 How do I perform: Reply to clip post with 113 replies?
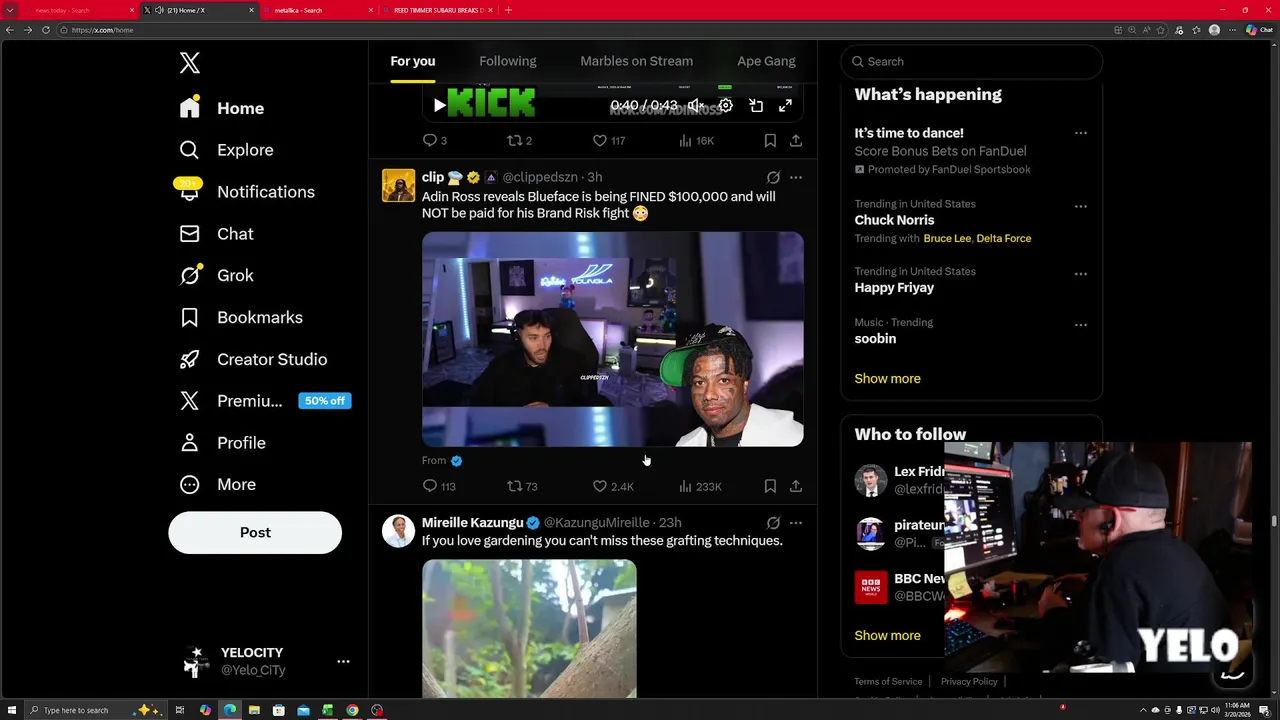pyautogui.click(x=439, y=486)
